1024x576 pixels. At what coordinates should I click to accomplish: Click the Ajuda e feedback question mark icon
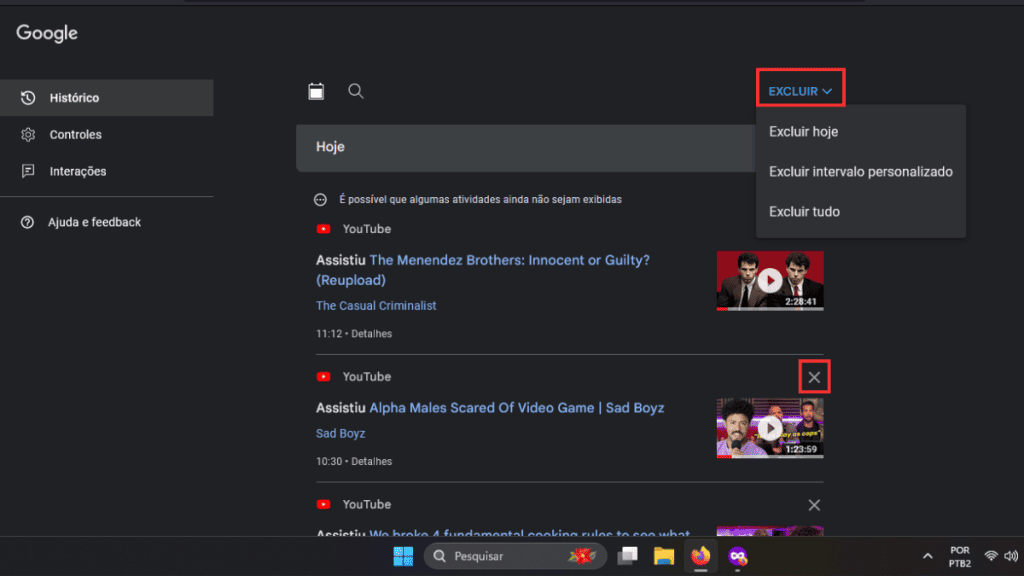[29, 222]
